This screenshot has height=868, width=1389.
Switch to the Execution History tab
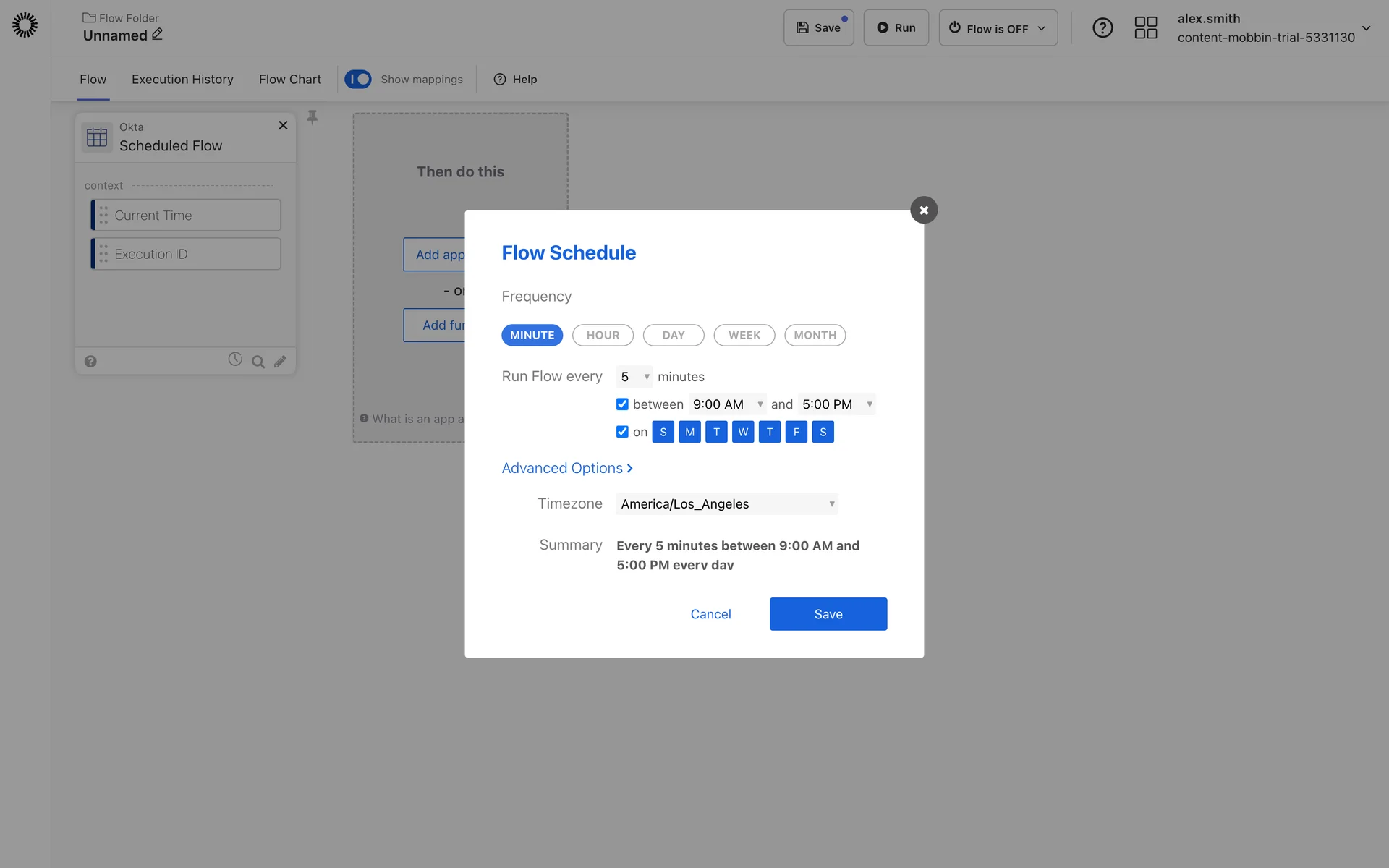click(x=182, y=80)
